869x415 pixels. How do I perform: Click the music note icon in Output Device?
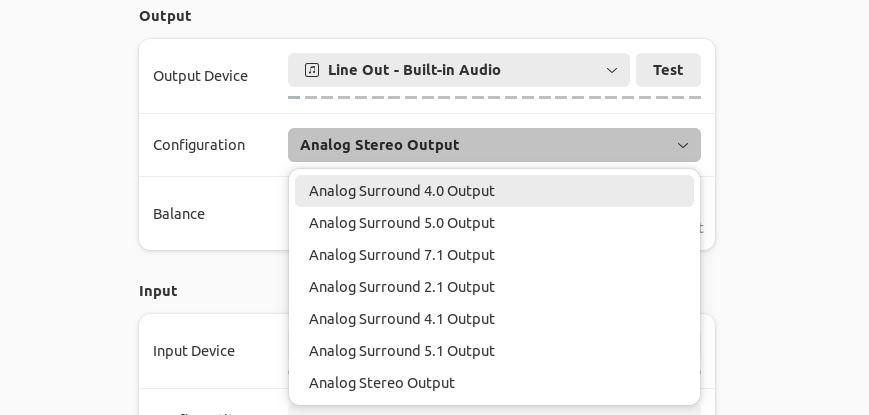(312, 70)
